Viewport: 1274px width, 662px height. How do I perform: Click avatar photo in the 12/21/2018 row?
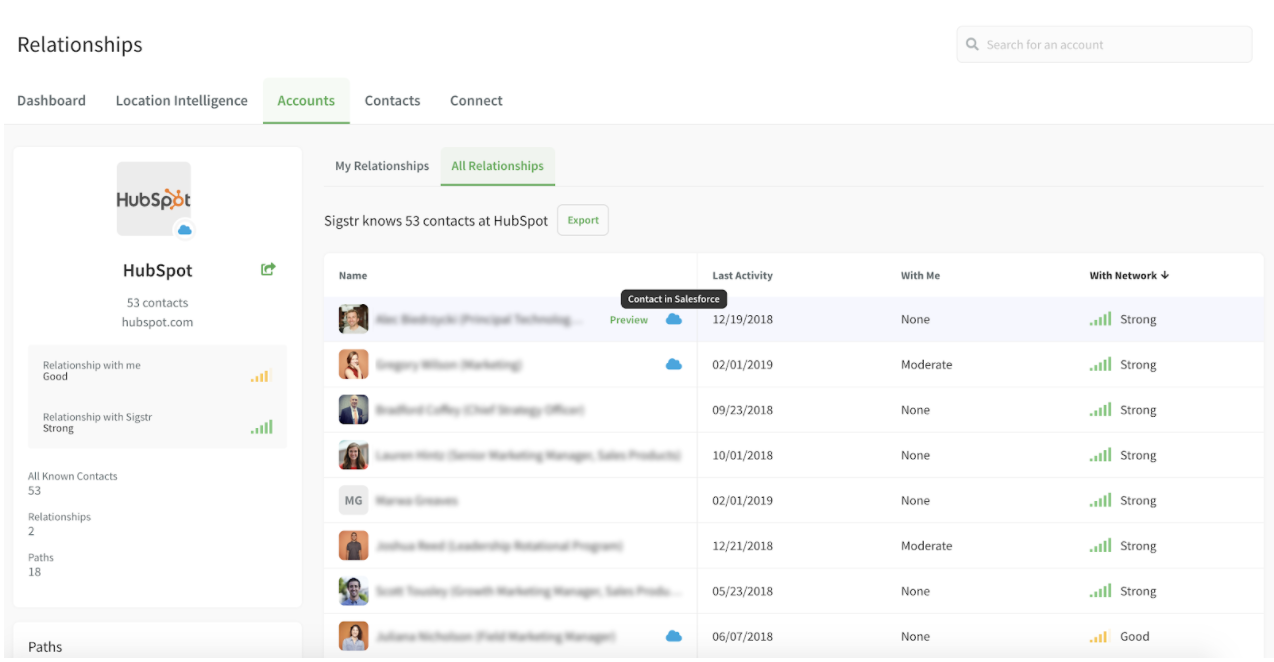tap(353, 546)
